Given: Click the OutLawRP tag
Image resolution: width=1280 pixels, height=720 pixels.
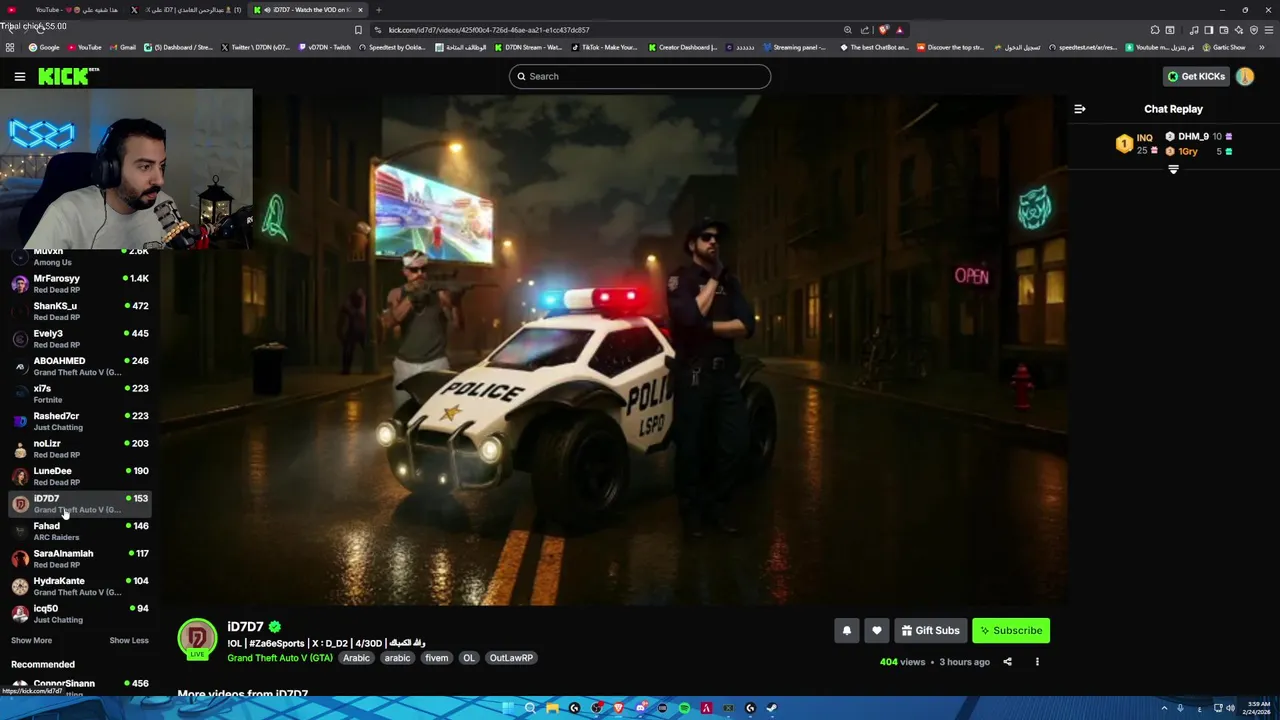Looking at the screenshot, I should pos(511,658).
